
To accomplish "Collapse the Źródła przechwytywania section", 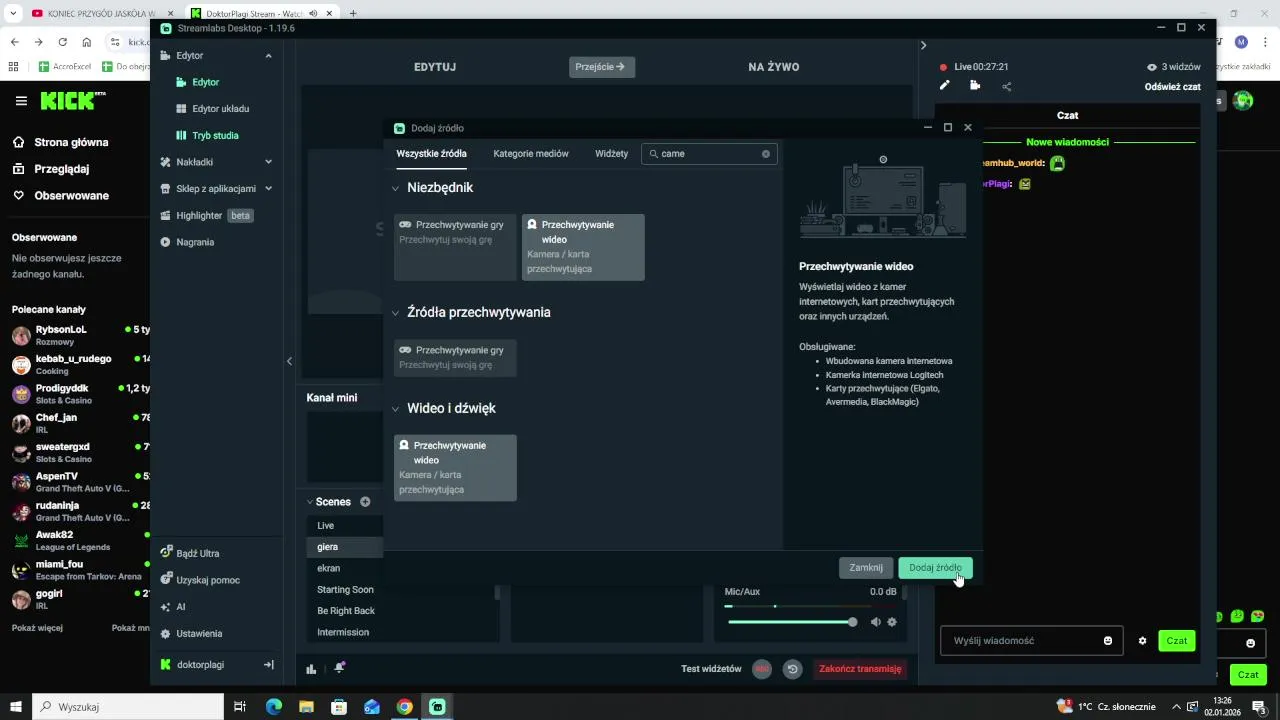I will pos(396,313).
